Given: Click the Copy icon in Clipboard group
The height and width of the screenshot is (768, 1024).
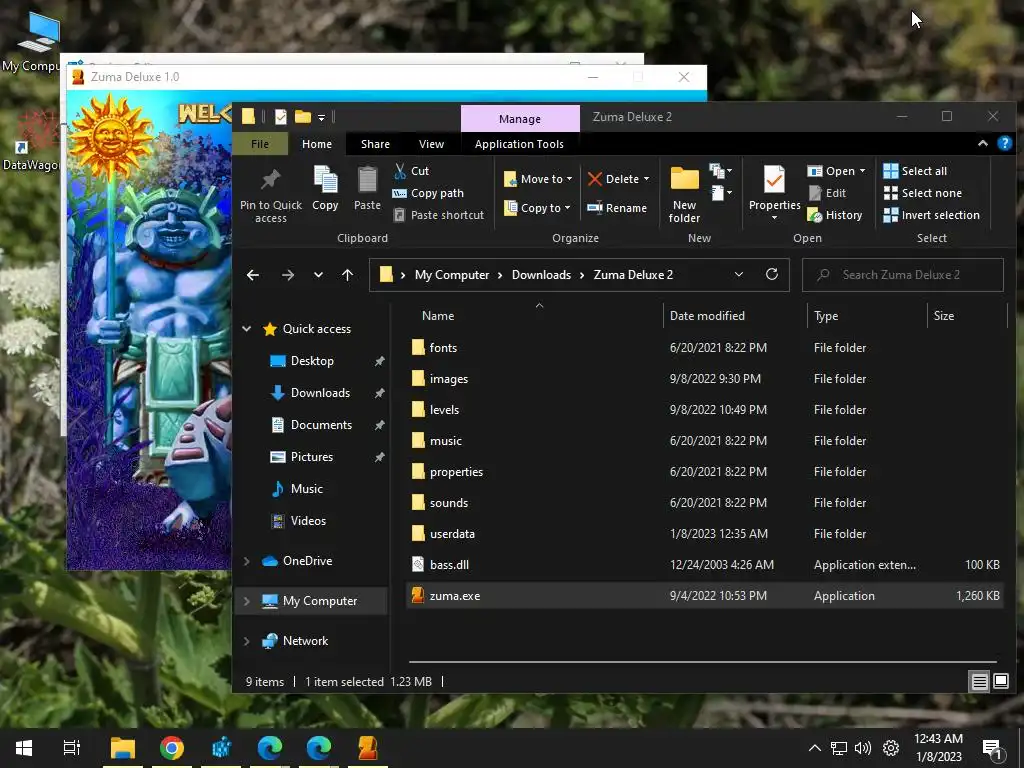Looking at the screenshot, I should click(325, 180).
